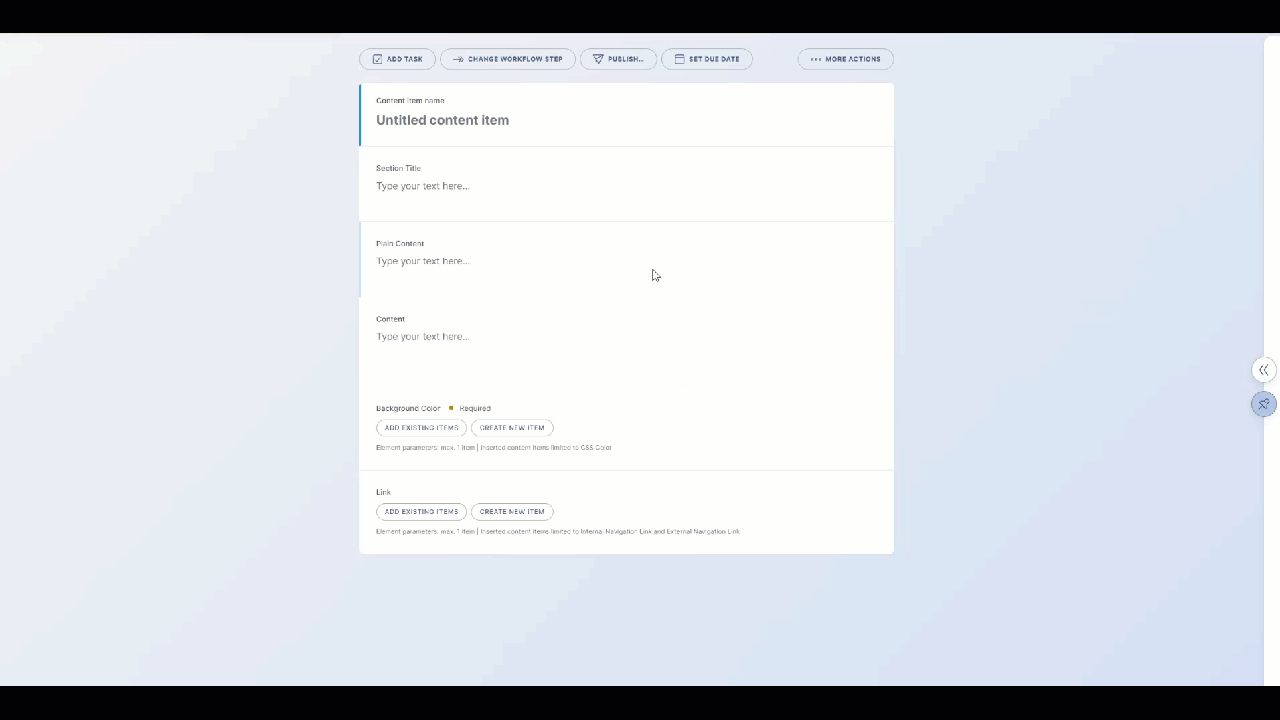Open Publish options
1280x720 pixels.
(x=618, y=59)
